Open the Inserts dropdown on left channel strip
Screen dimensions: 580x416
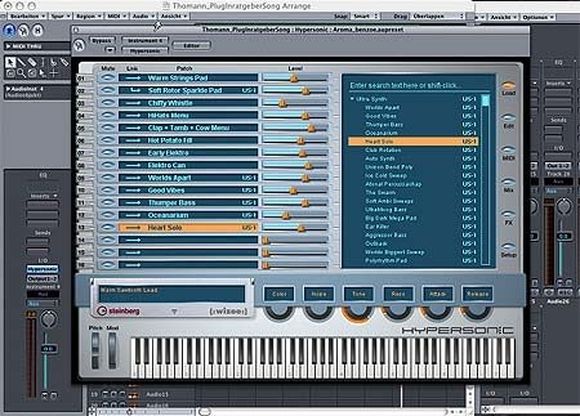(44, 196)
